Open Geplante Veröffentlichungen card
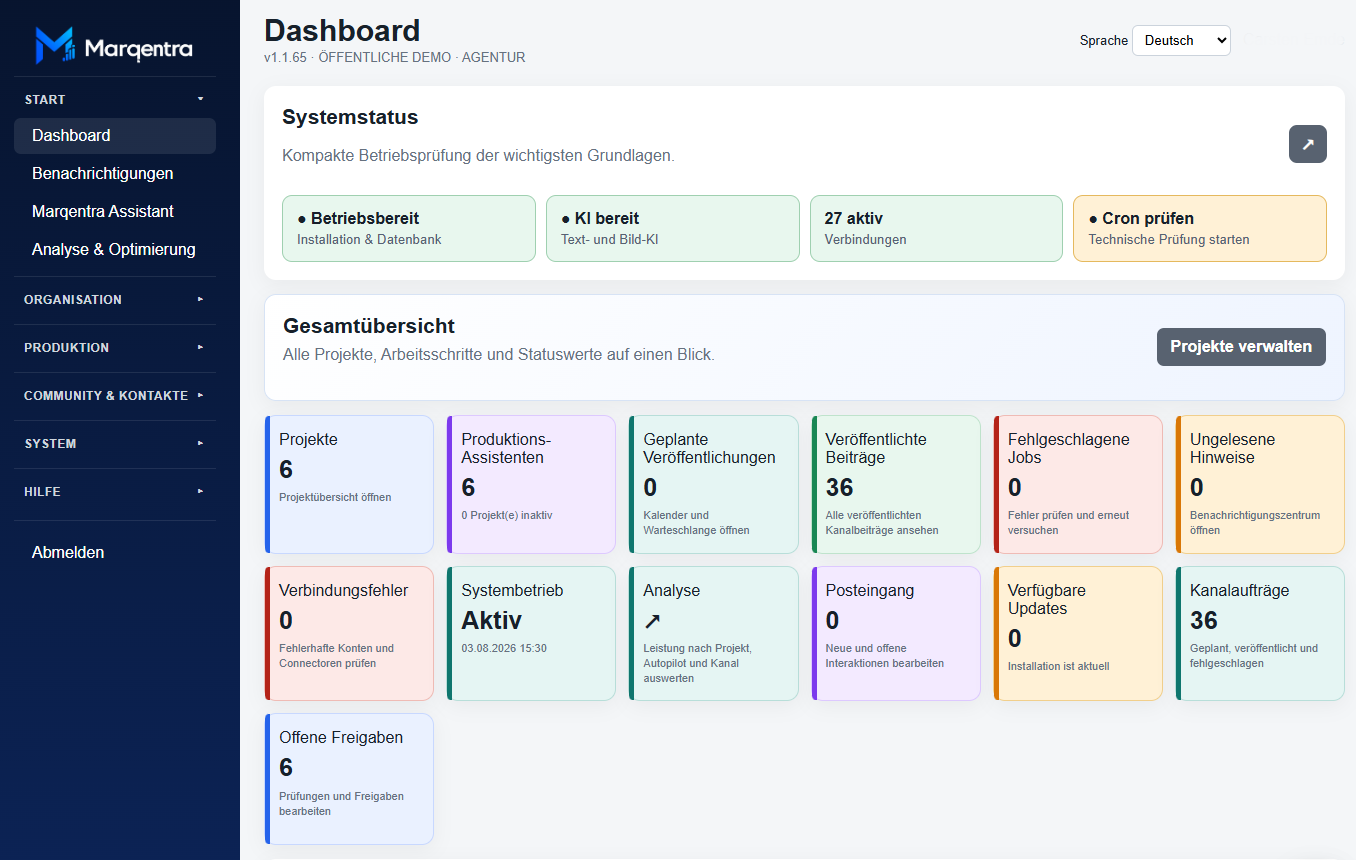 (713, 484)
